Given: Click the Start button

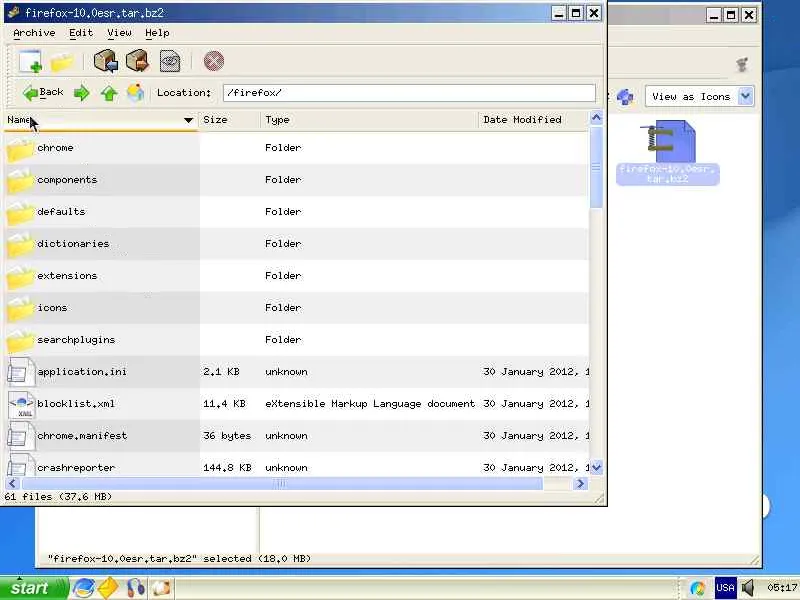Looking at the screenshot, I should click(x=34, y=588).
